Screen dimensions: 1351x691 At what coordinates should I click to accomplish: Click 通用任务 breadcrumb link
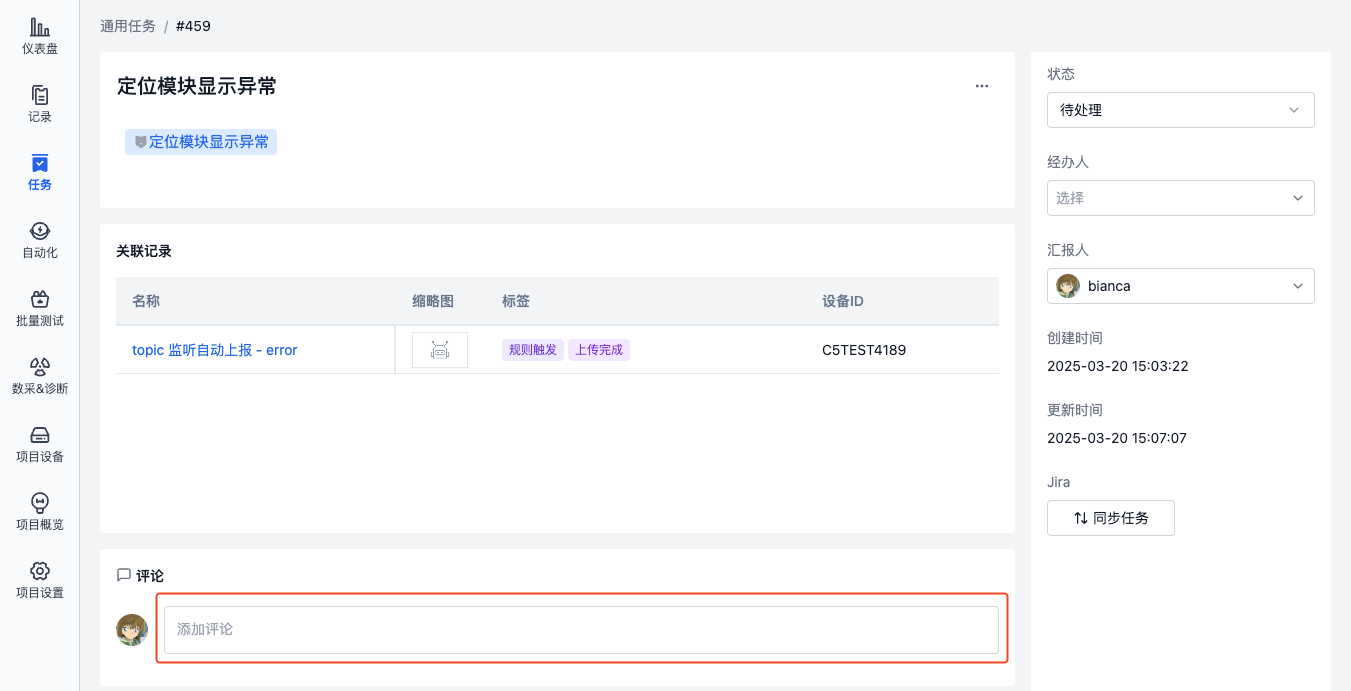coord(128,26)
